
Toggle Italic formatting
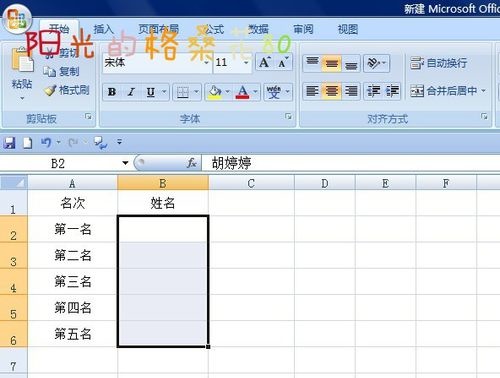click(x=131, y=92)
